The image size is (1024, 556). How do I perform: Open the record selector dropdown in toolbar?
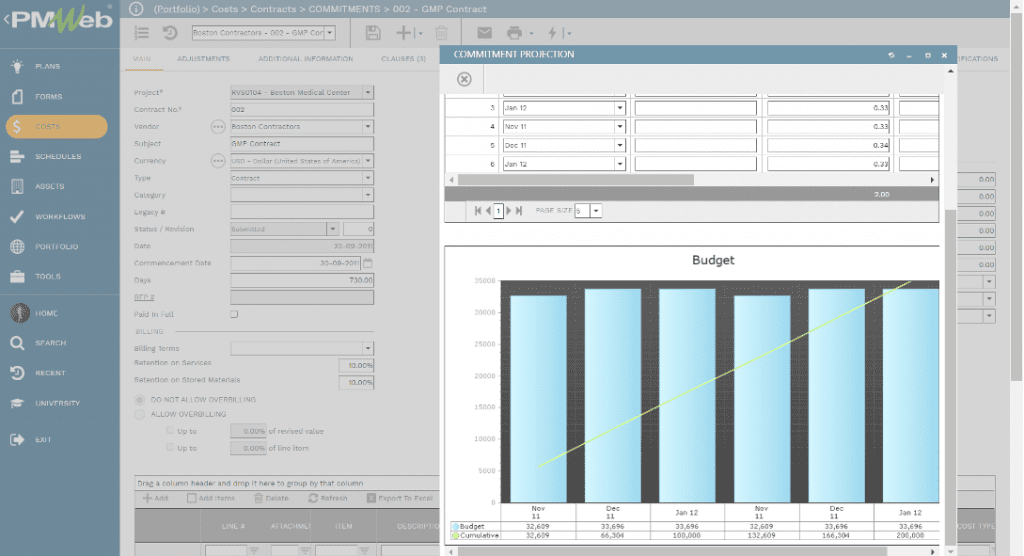coord(330,33)
